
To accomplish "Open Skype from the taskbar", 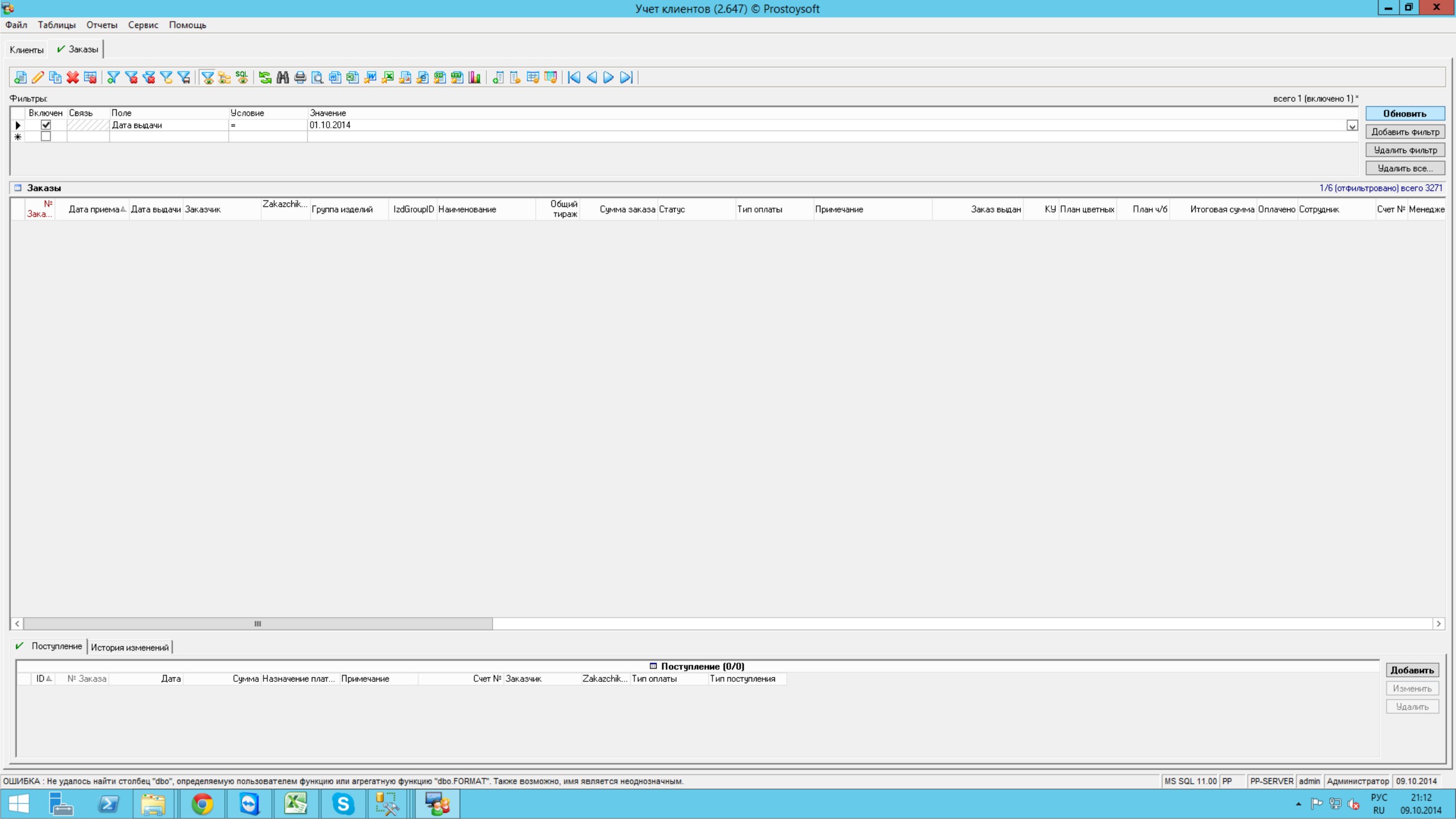I will [343, 804].
